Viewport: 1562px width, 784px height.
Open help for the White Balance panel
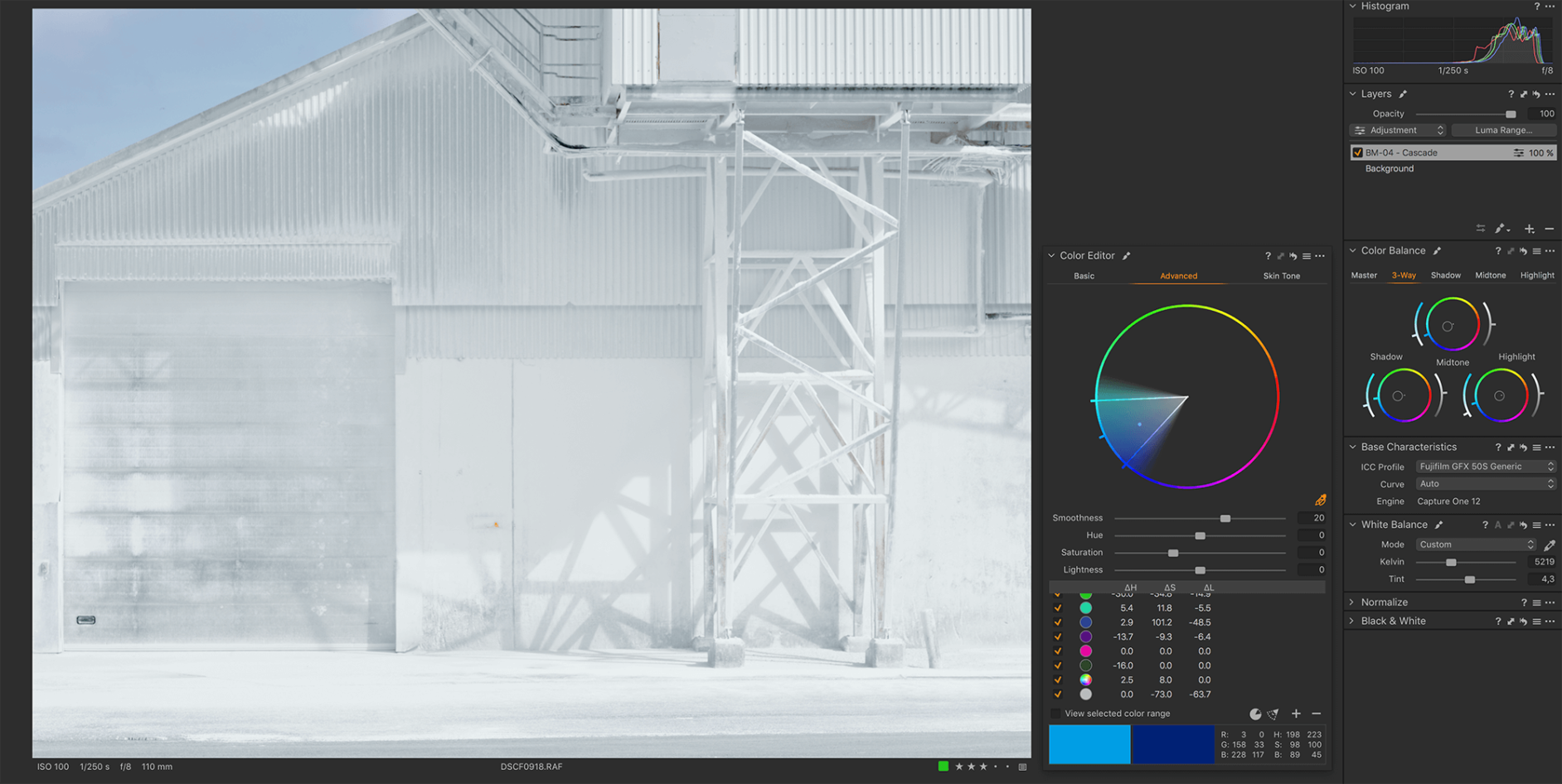[x=1485, y=525]
